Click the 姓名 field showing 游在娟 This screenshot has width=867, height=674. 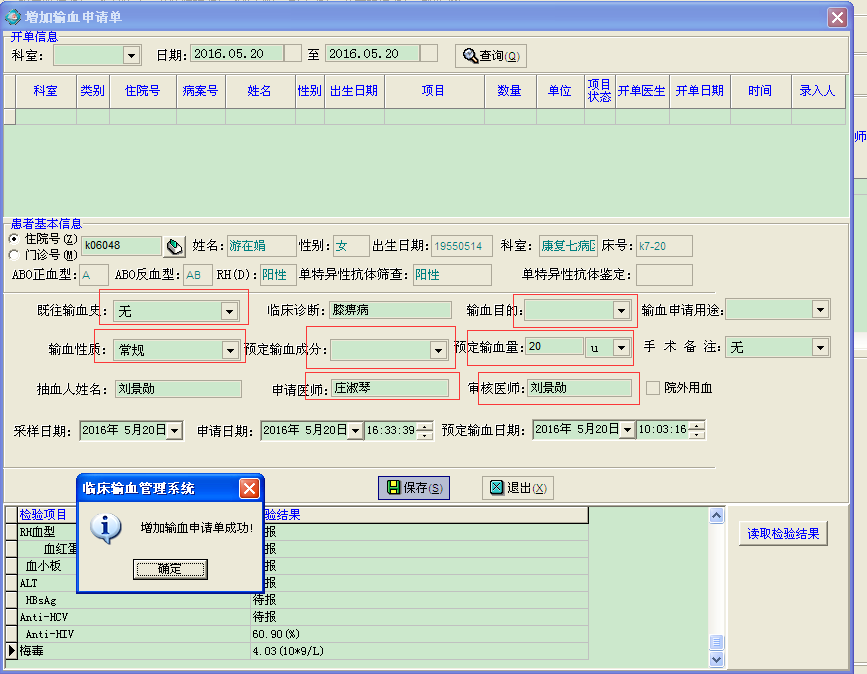tap(261, 246)
